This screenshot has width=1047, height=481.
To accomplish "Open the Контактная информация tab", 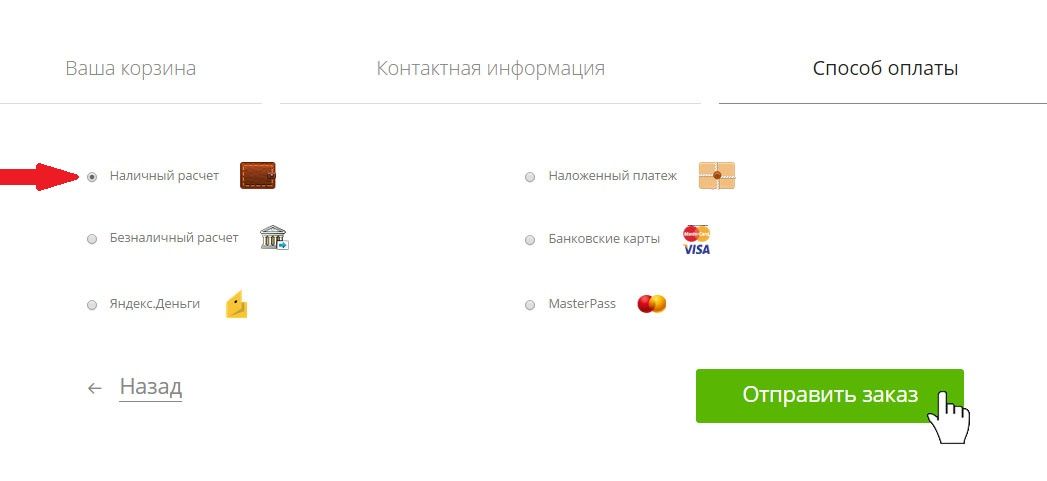I will 491,68.
